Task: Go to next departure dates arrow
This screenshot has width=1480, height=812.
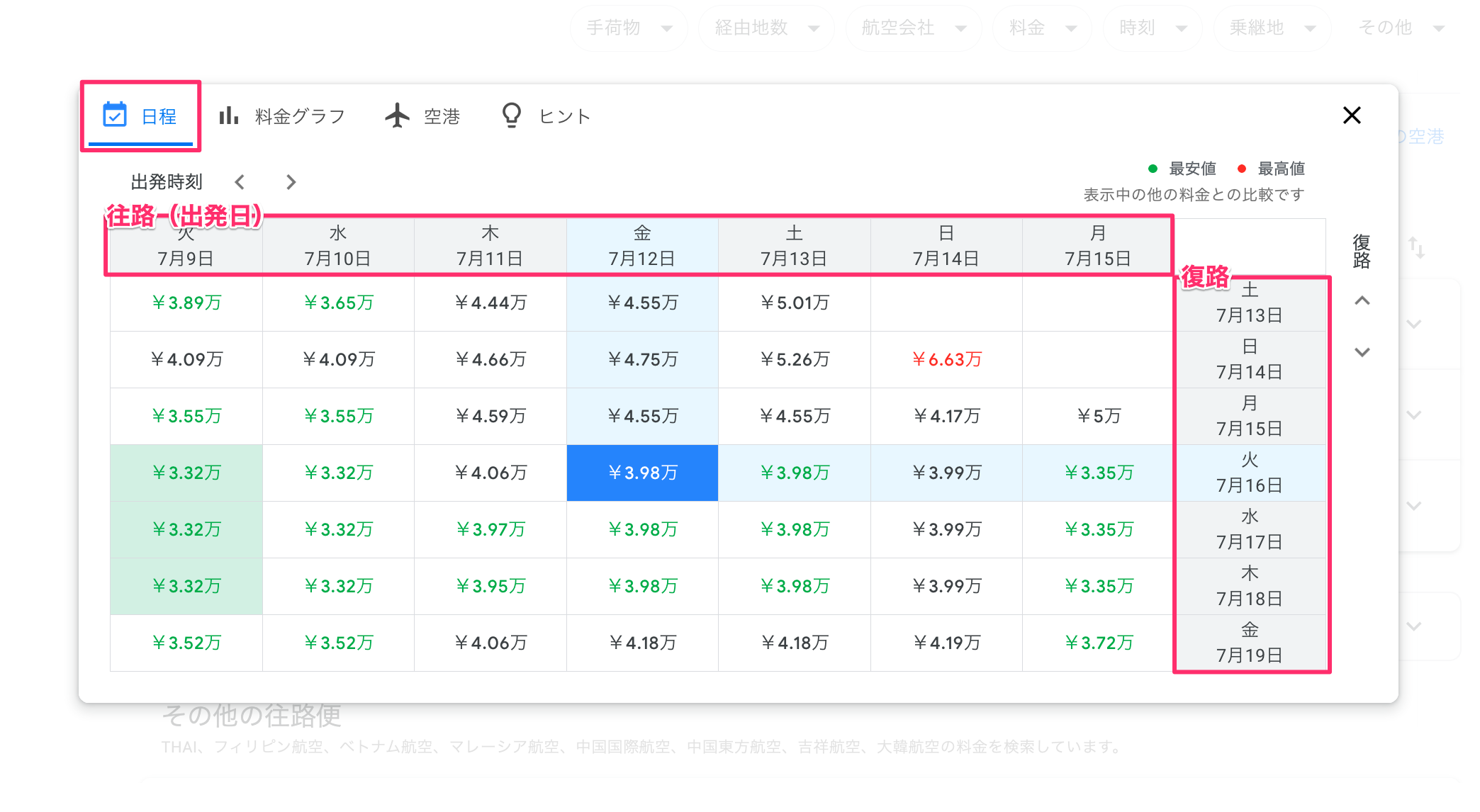Action: (291, 182)
